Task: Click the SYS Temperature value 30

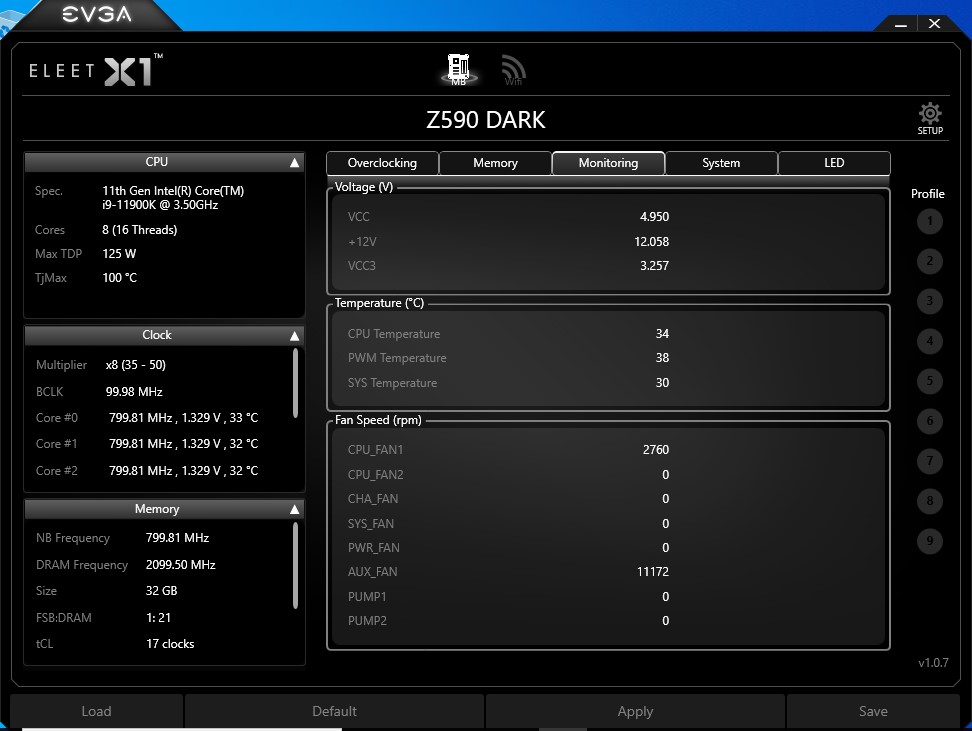Action: pyautogui.click(x=662, y=383)
